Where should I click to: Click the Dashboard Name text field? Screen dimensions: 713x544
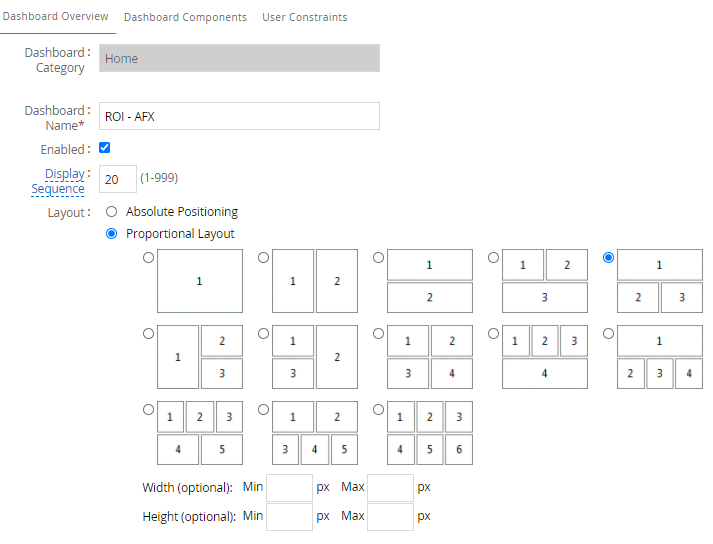tap(239, 116)
